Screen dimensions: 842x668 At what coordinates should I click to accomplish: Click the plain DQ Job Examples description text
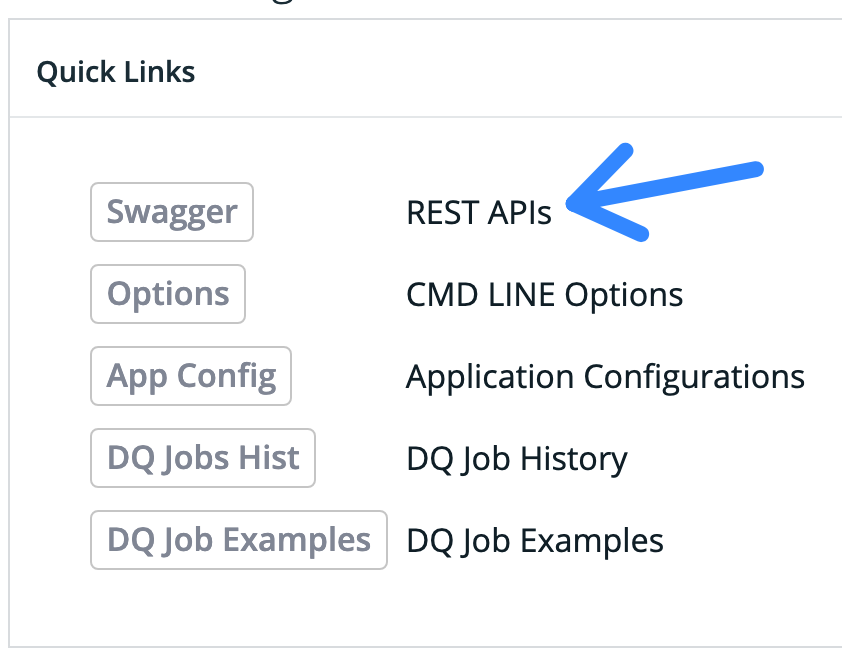(x=534, y=541)
